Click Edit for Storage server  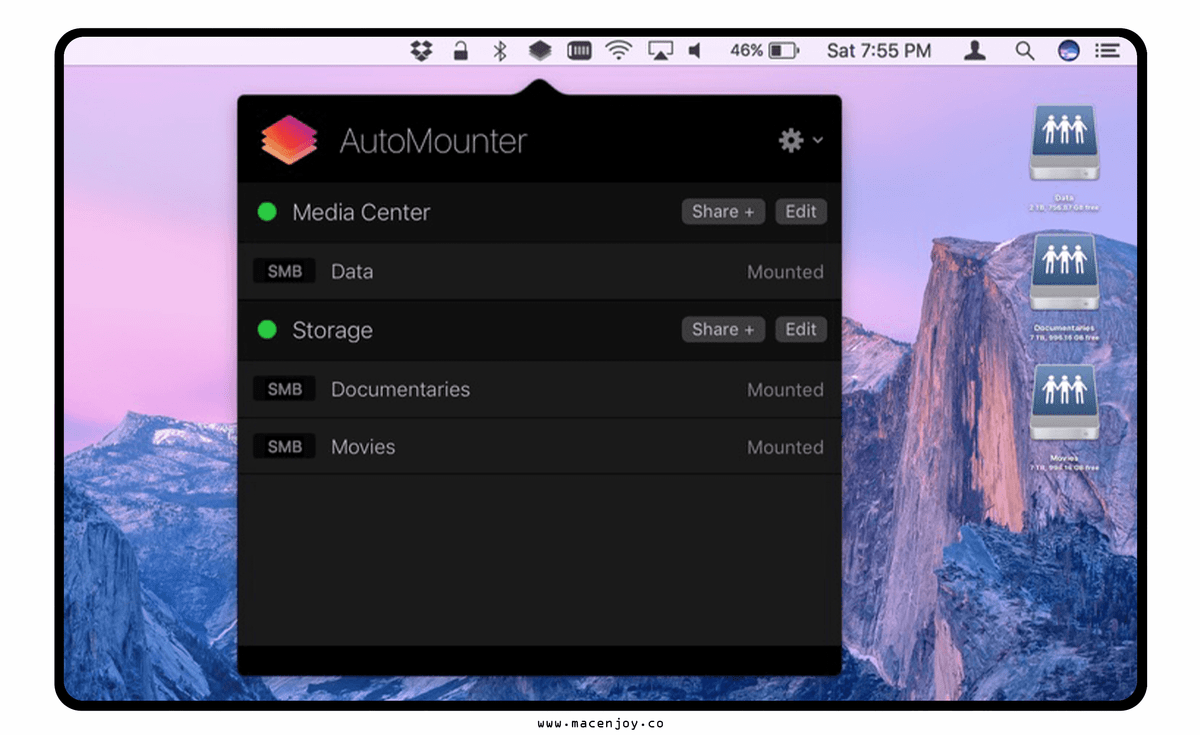(801, 329)
